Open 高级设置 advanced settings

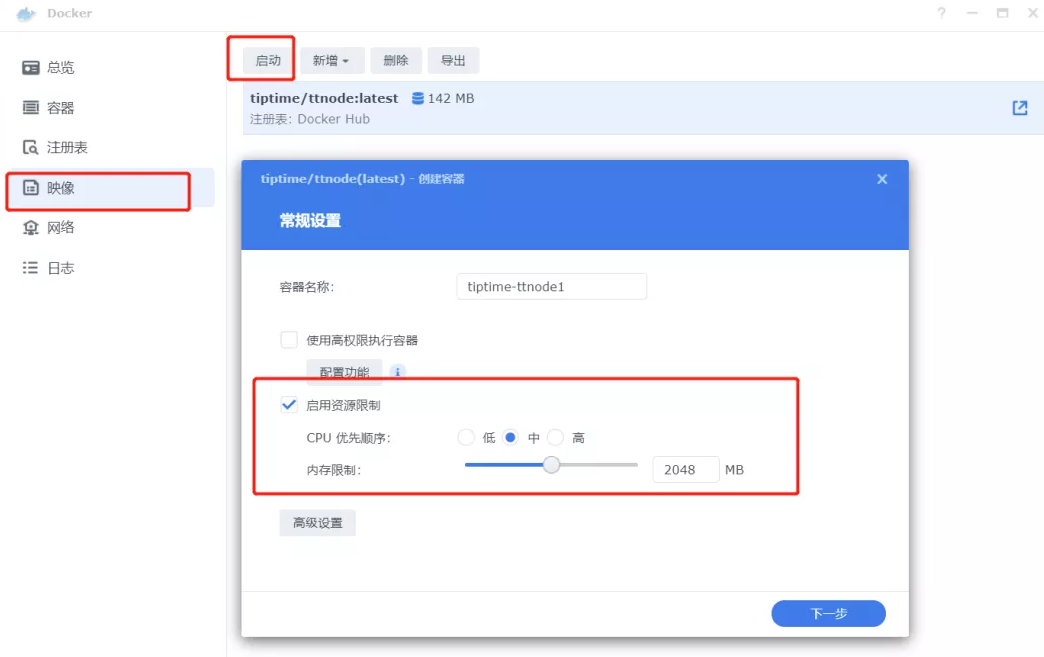(x=317, y=523)
